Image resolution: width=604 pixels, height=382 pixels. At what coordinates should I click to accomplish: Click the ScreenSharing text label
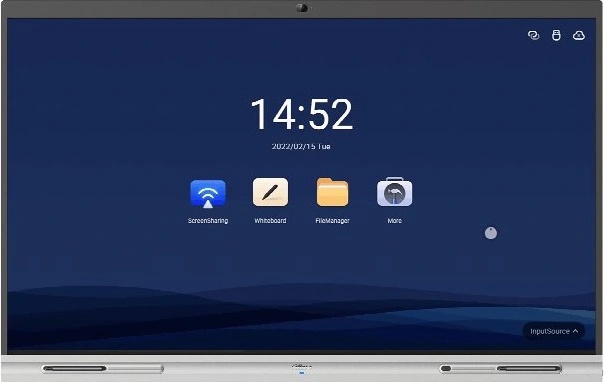pyautogui.click(x=208, y=221)
